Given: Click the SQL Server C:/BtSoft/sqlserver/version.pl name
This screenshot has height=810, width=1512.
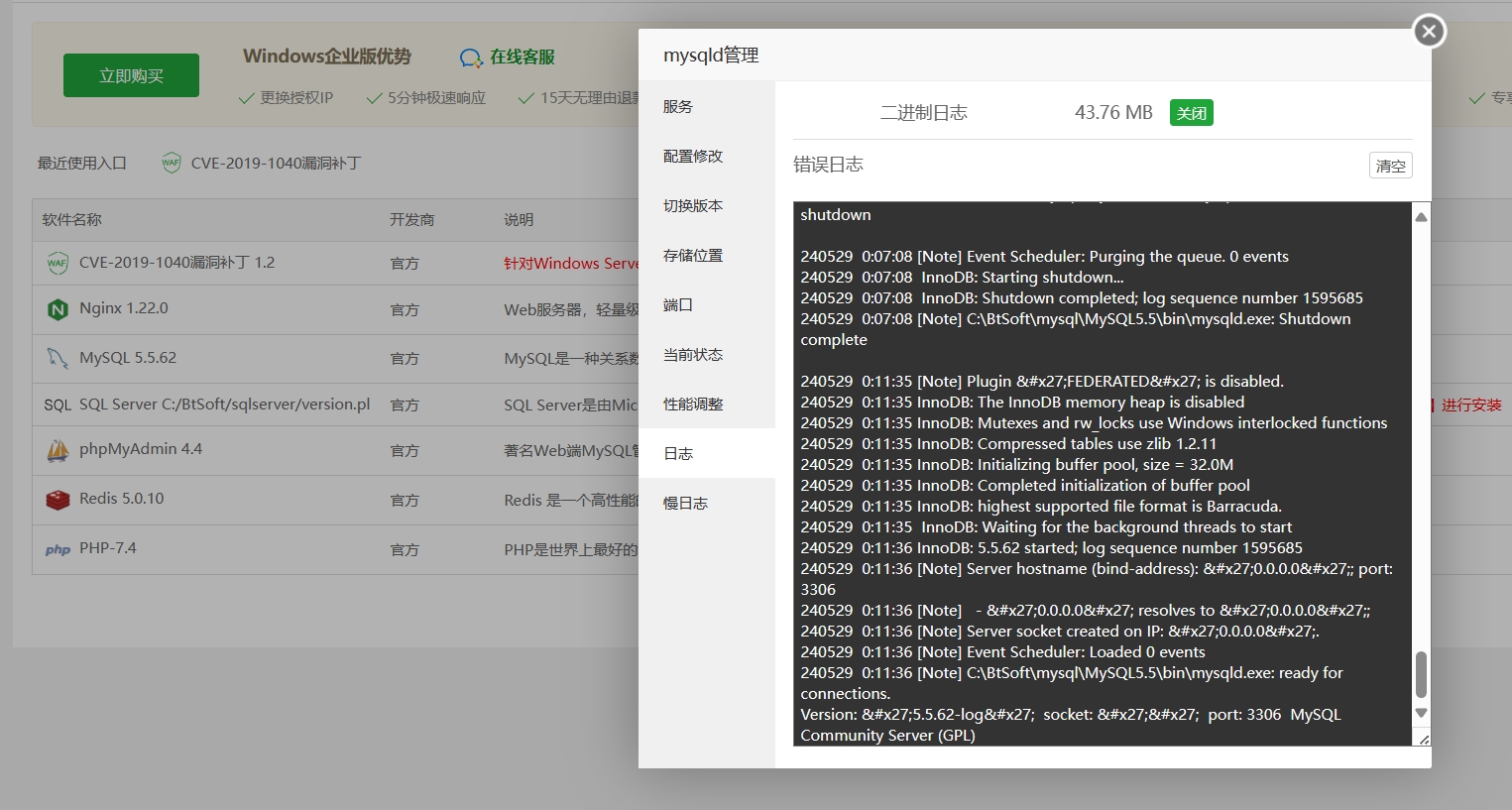Looking at the screenshot, I should (225, 405).
